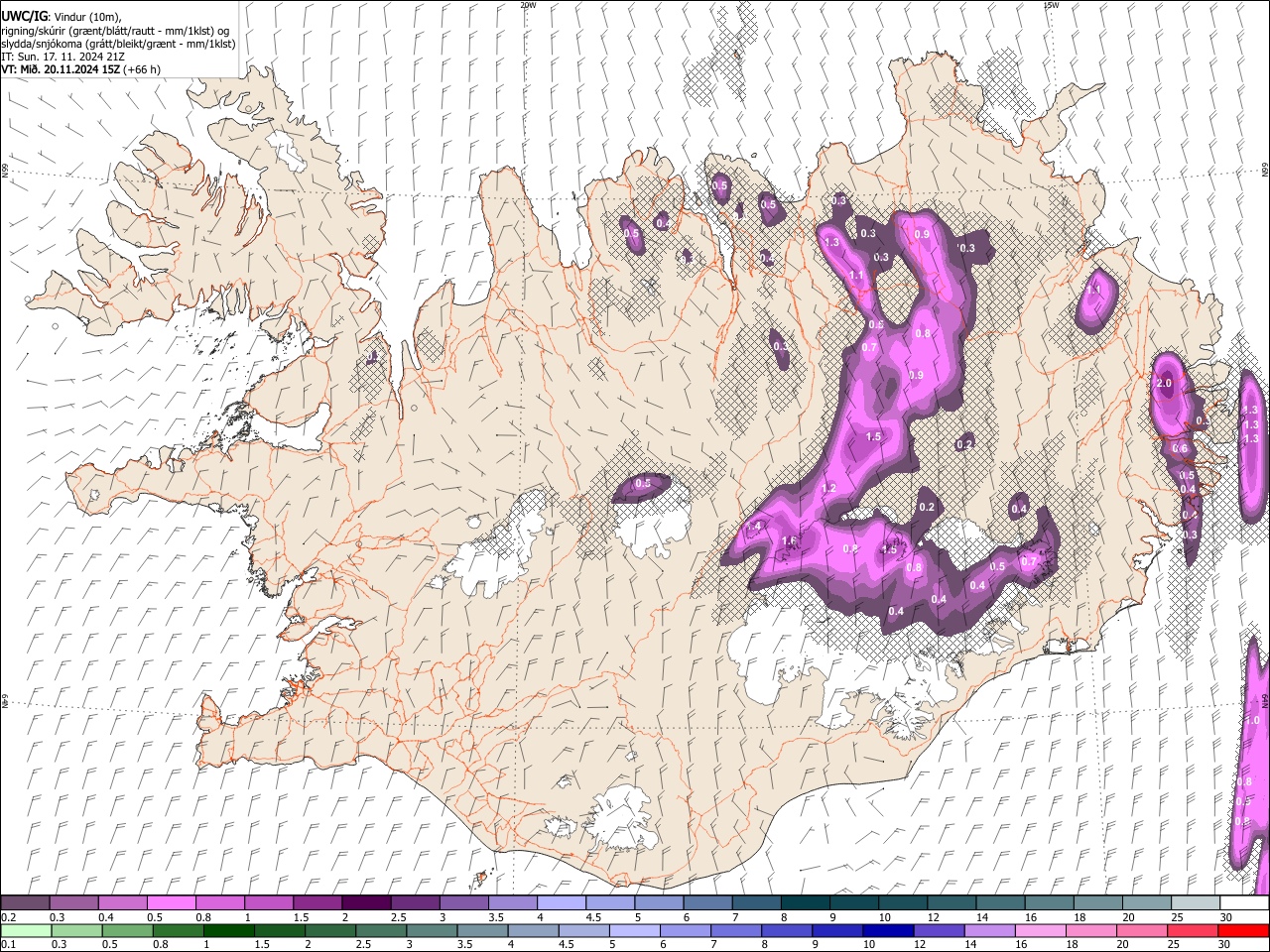Click the '1.2' precipitation value on the map
This screenshot has width=1270, height=952.
tap(828, 489)
